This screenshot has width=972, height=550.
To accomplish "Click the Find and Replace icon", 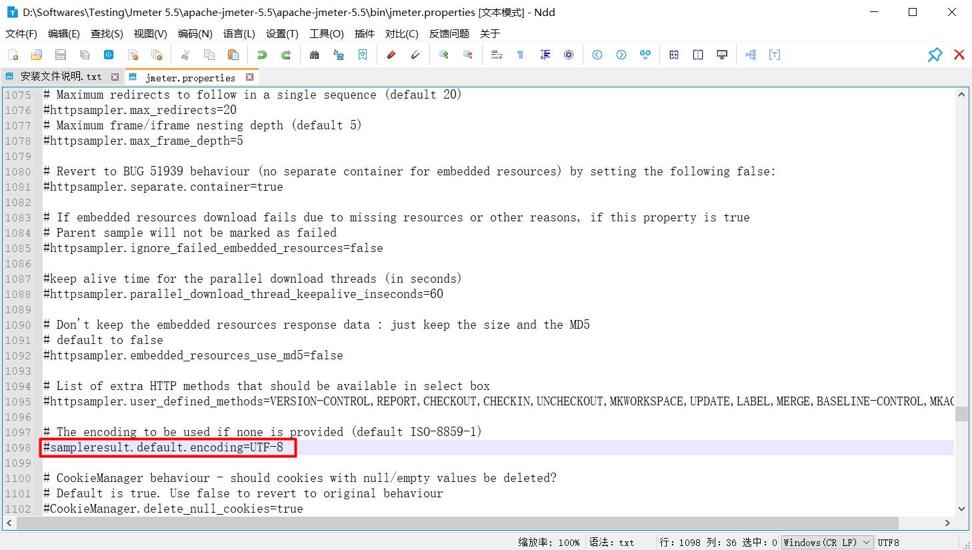I will point(338,55).
